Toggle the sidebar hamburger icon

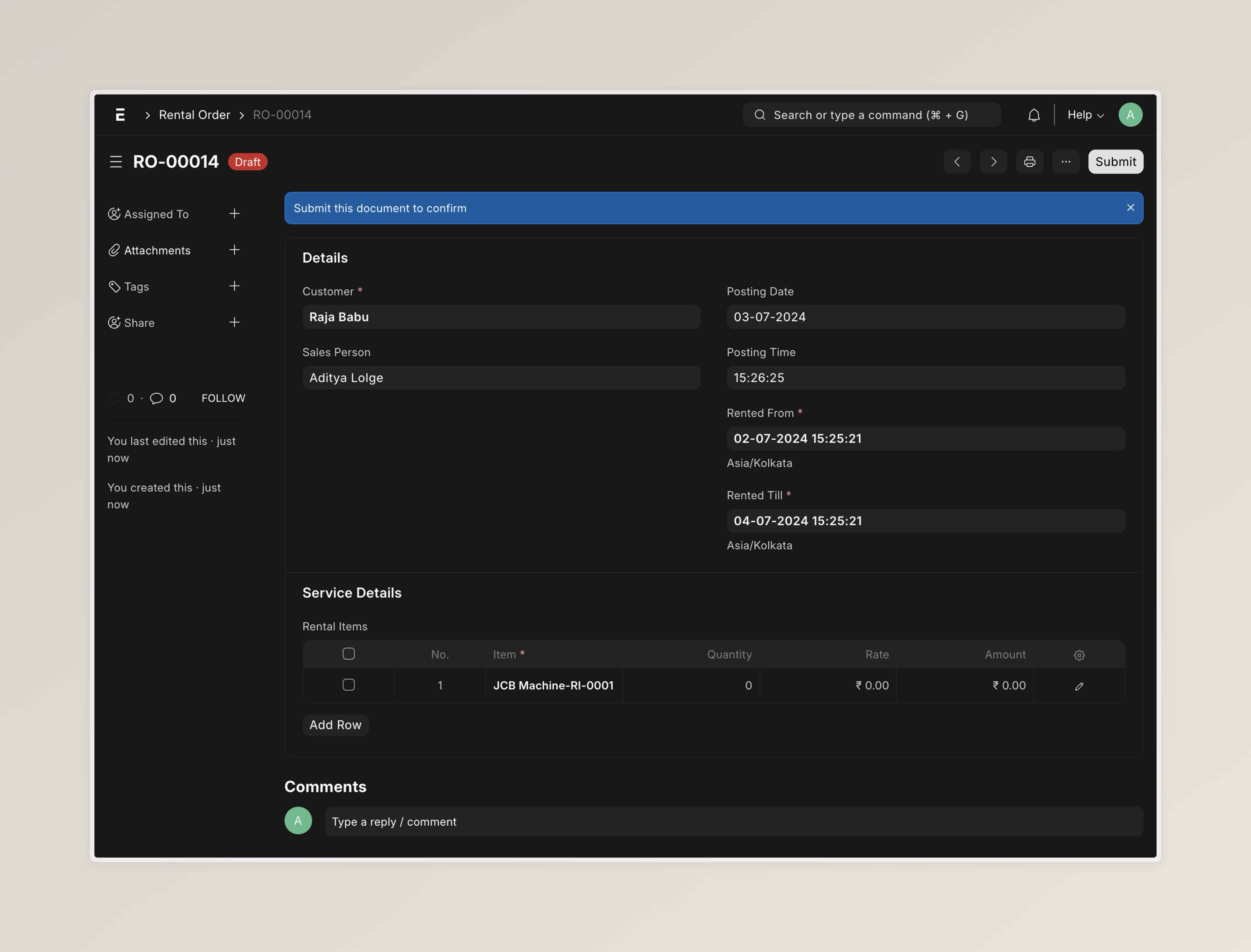116,162
